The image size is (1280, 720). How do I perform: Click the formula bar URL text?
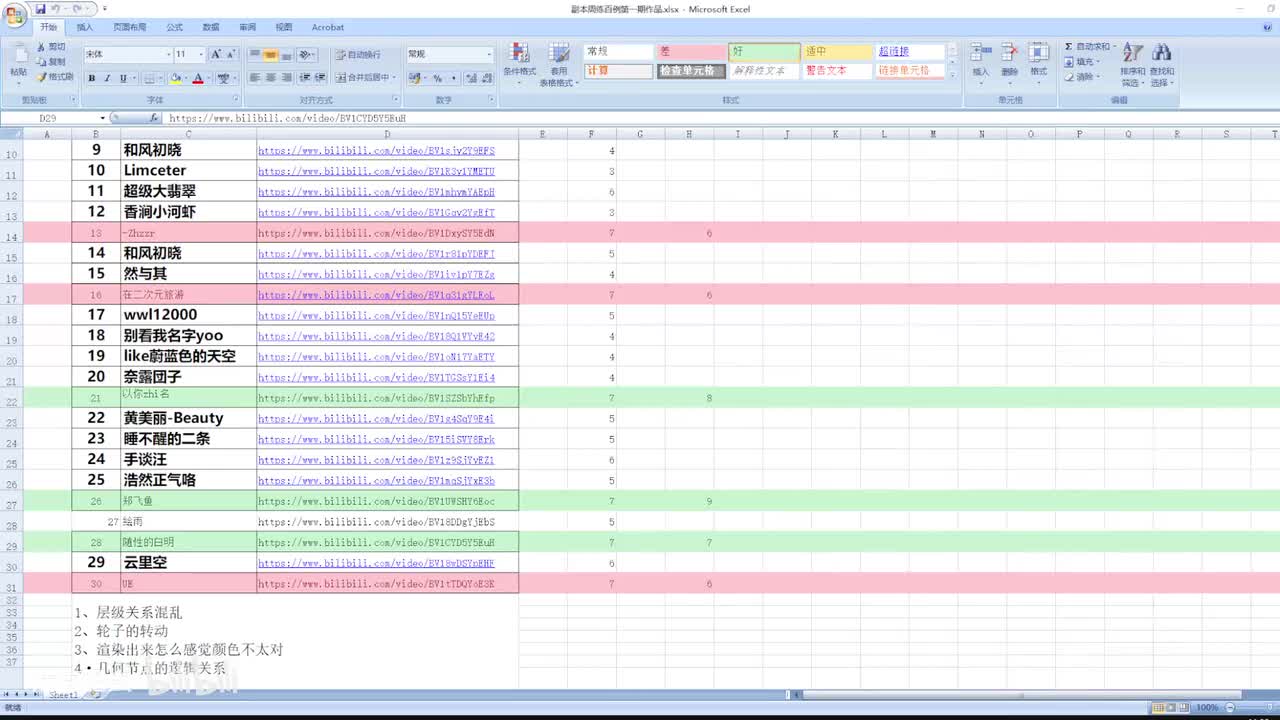click(x=287, y=118)
